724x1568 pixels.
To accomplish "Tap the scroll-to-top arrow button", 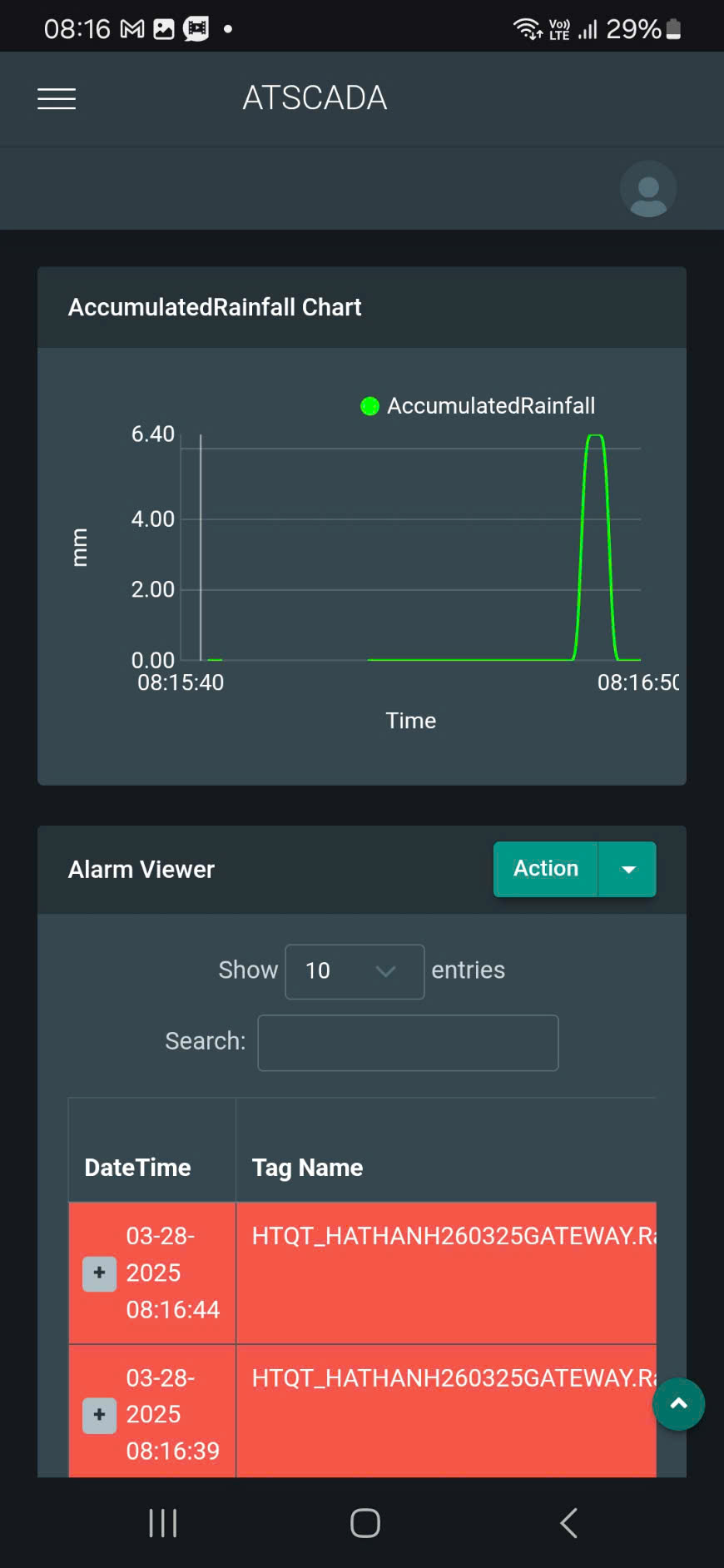I will point(678,1404).
